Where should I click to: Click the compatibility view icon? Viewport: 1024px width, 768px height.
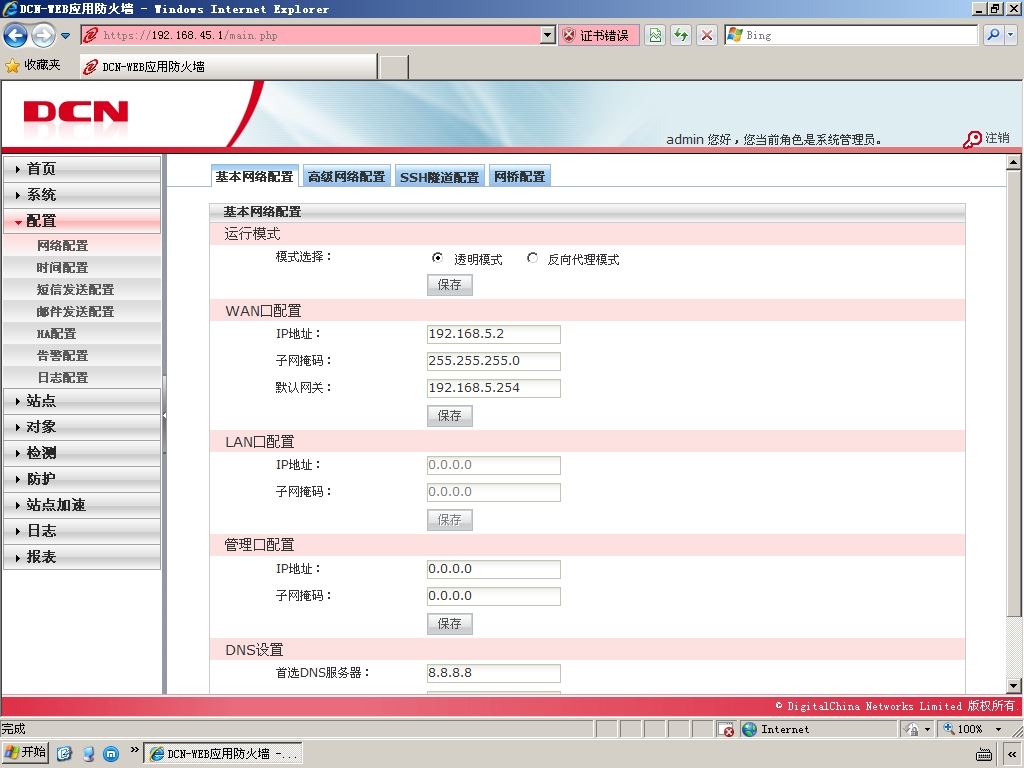[x=655, y=35]
